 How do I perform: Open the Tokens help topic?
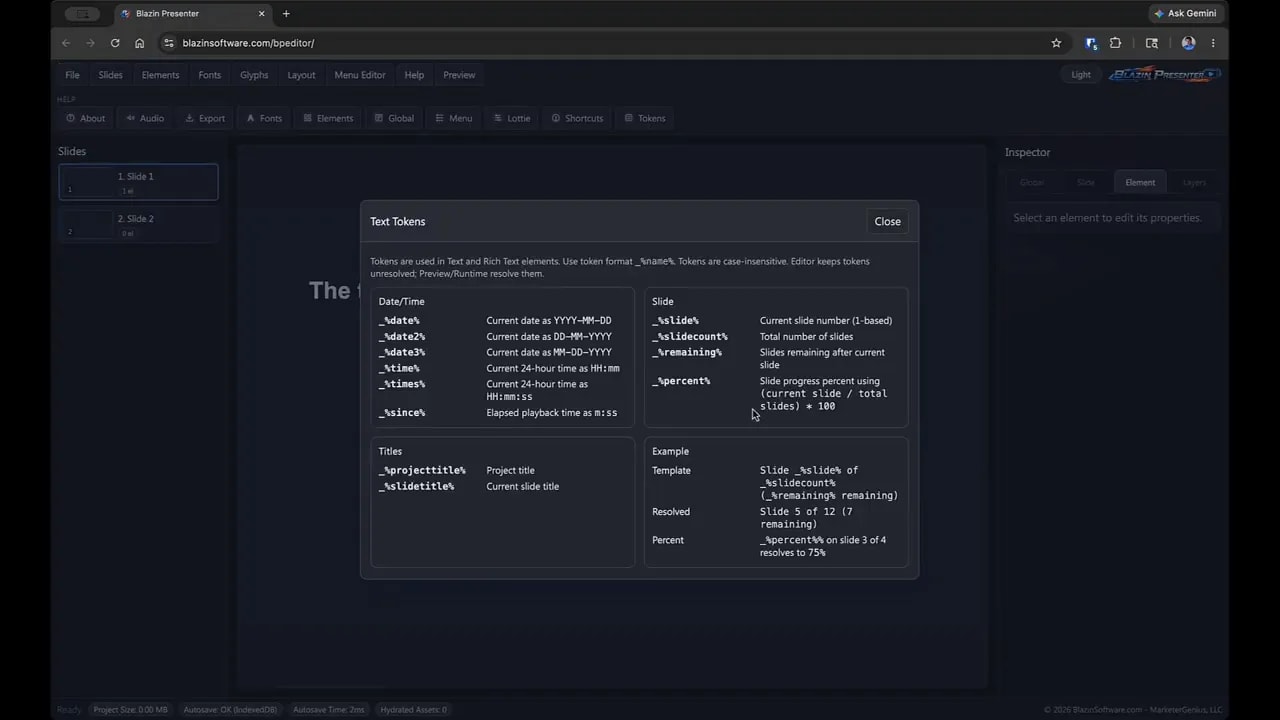pos(645,118)
